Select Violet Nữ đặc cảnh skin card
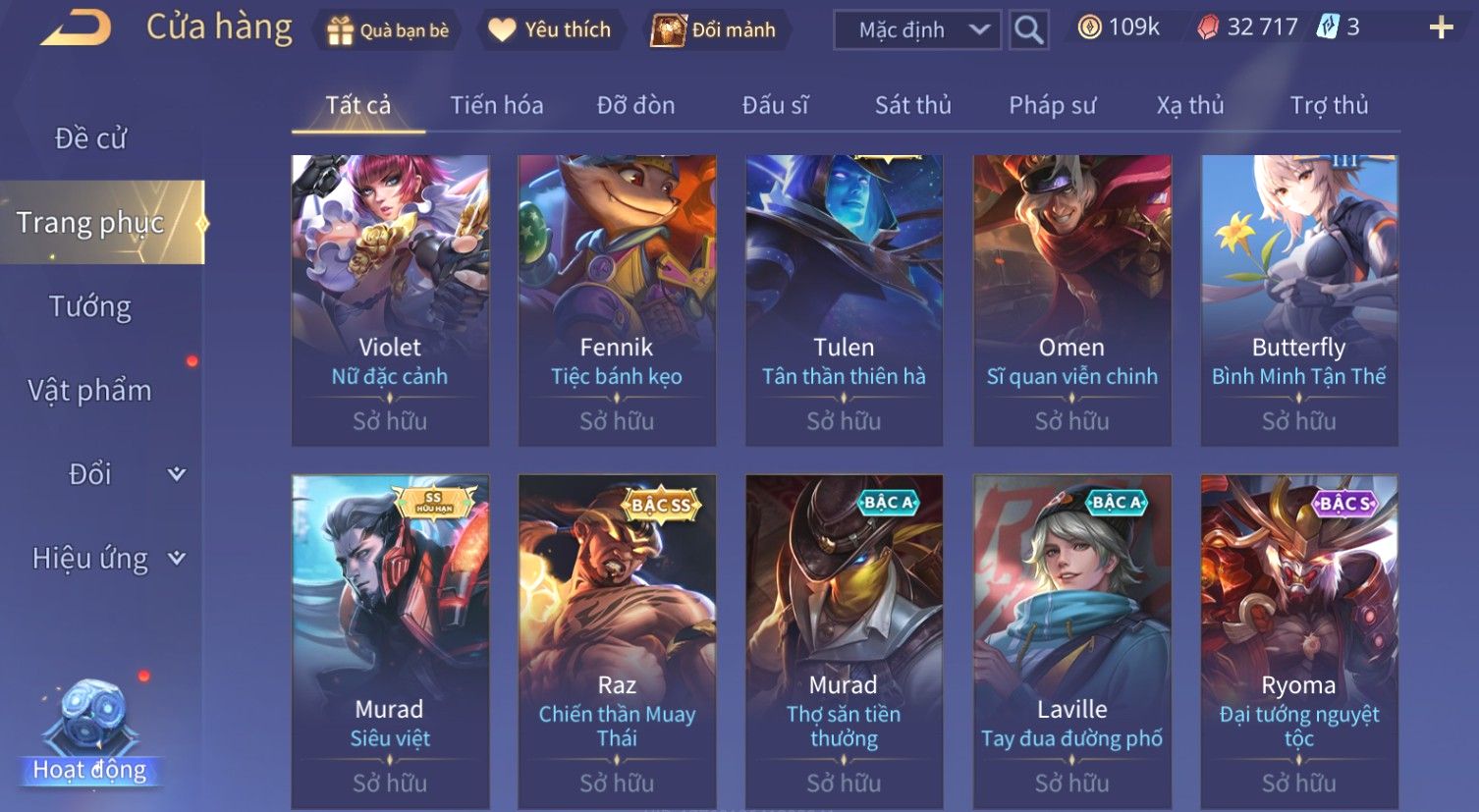Viewport: 1479px width, 812px height. [x=390, y=300]
